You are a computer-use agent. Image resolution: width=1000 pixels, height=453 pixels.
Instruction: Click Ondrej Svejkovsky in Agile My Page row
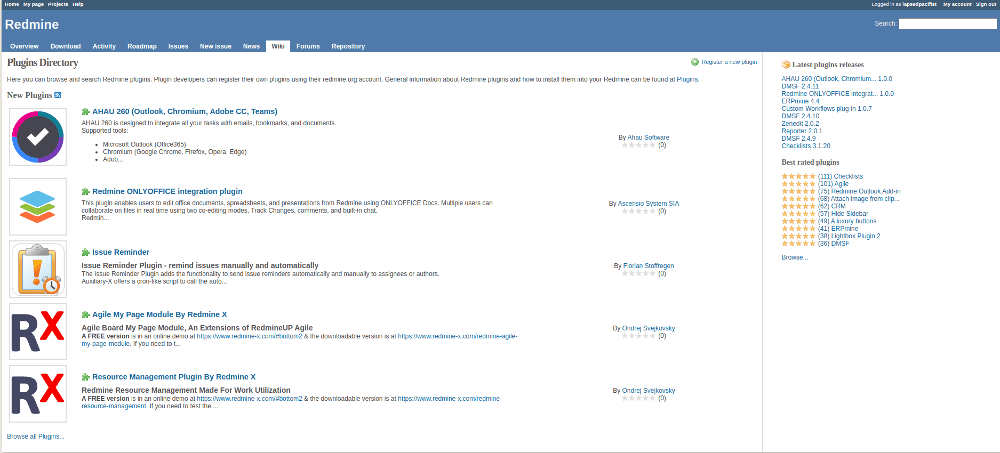649,328
